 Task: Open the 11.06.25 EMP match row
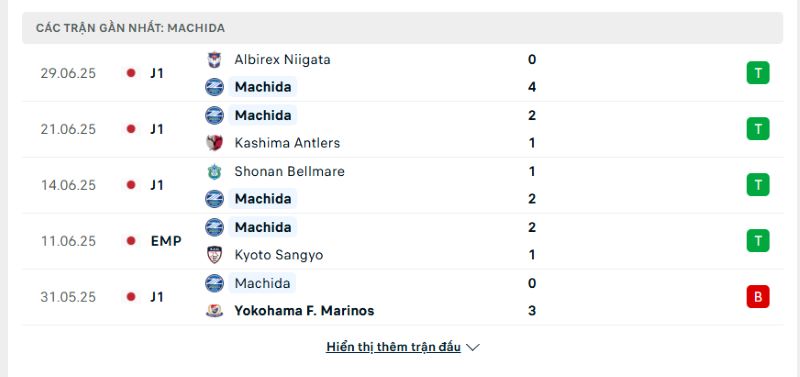coord(403,241)
